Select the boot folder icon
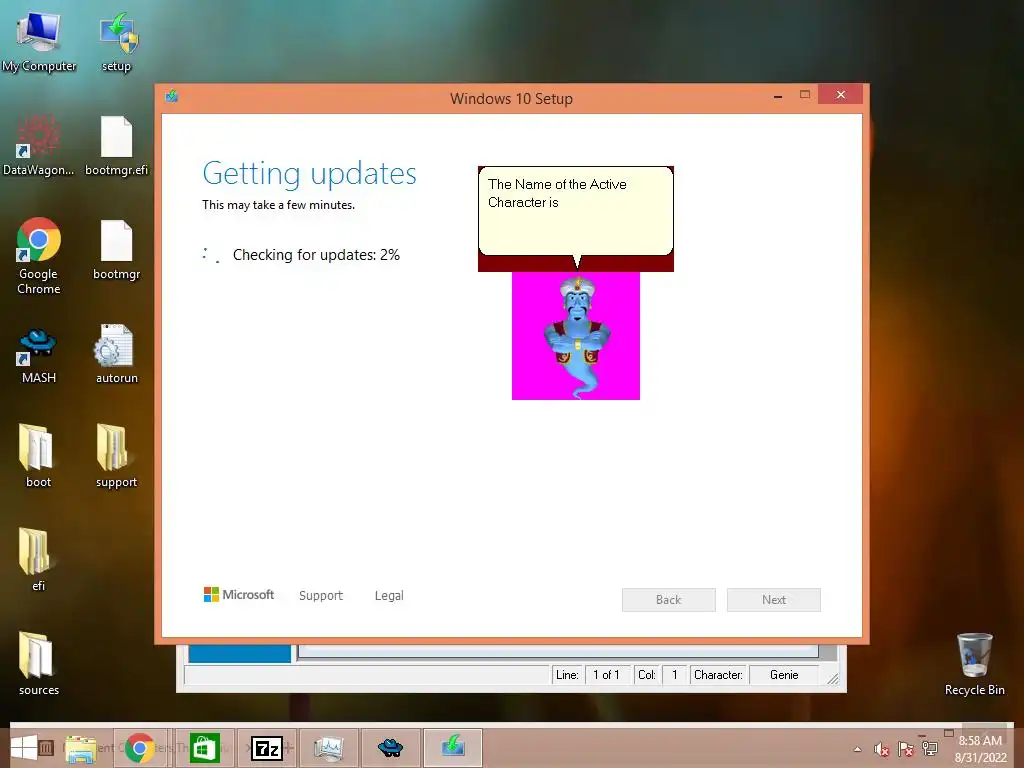Screen dimensions: 1024x768 [37, 455]
